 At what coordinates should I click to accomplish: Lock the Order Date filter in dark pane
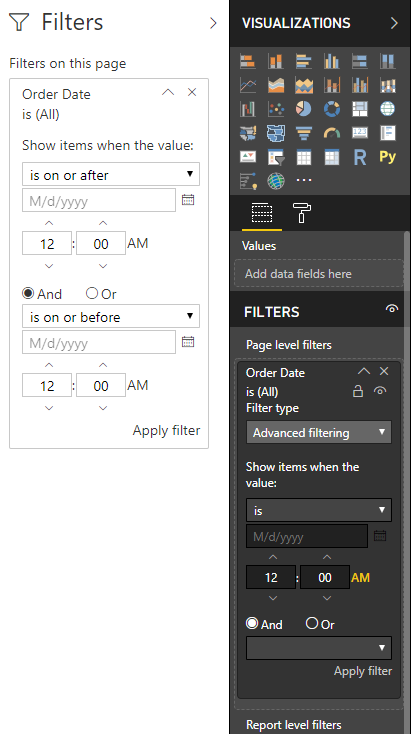tap(358, 391)
